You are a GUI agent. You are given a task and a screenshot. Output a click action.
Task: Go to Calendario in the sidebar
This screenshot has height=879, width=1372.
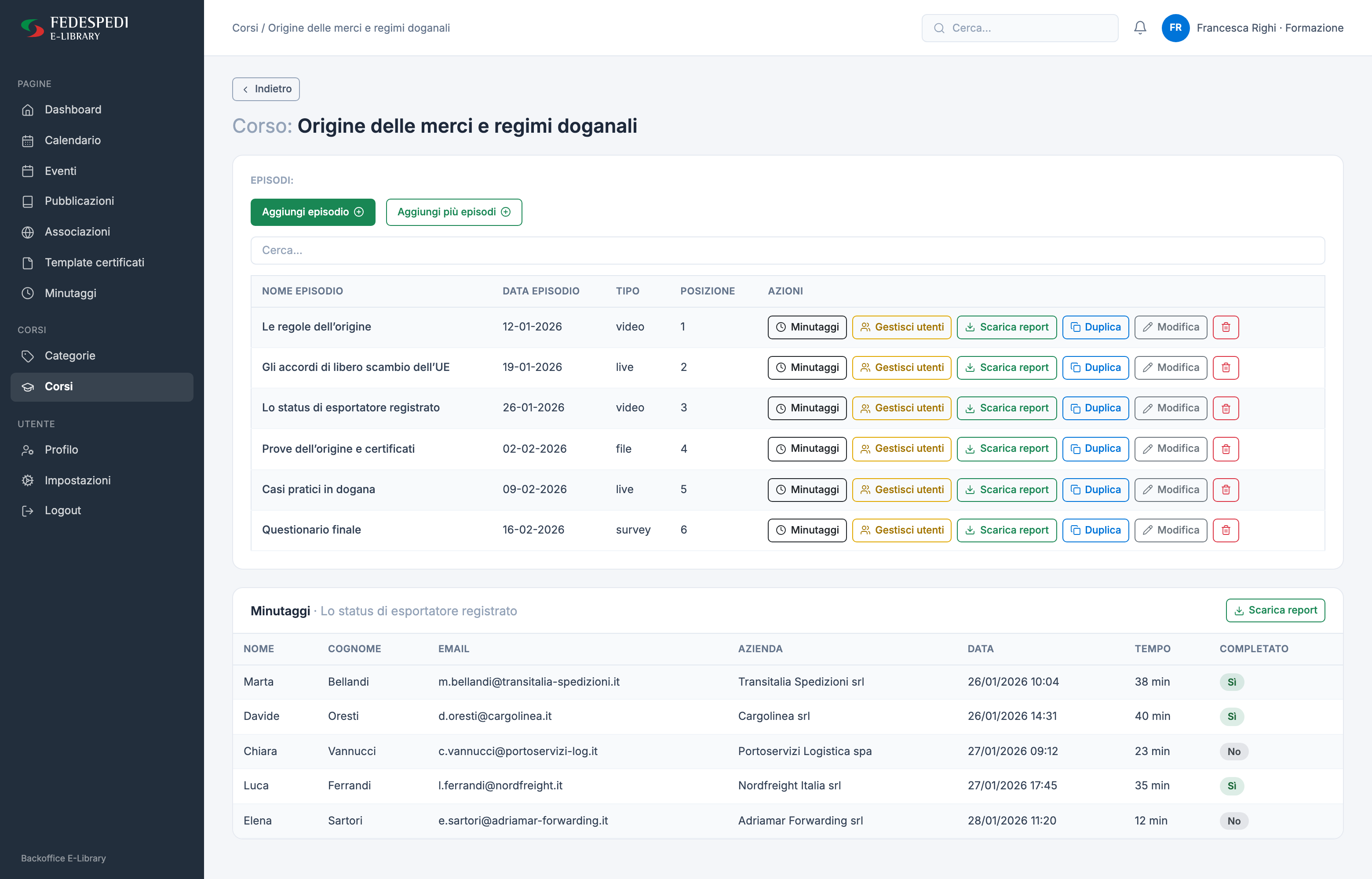click(102, 140)
